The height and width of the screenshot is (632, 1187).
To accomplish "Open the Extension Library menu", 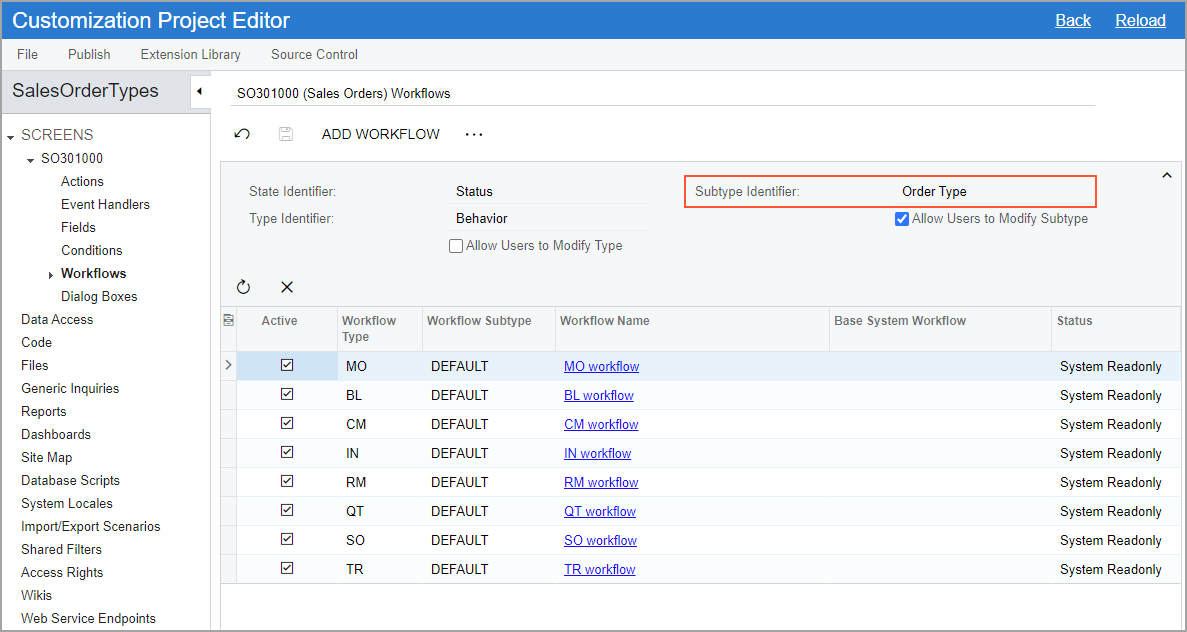I will [x=190, y=54].
